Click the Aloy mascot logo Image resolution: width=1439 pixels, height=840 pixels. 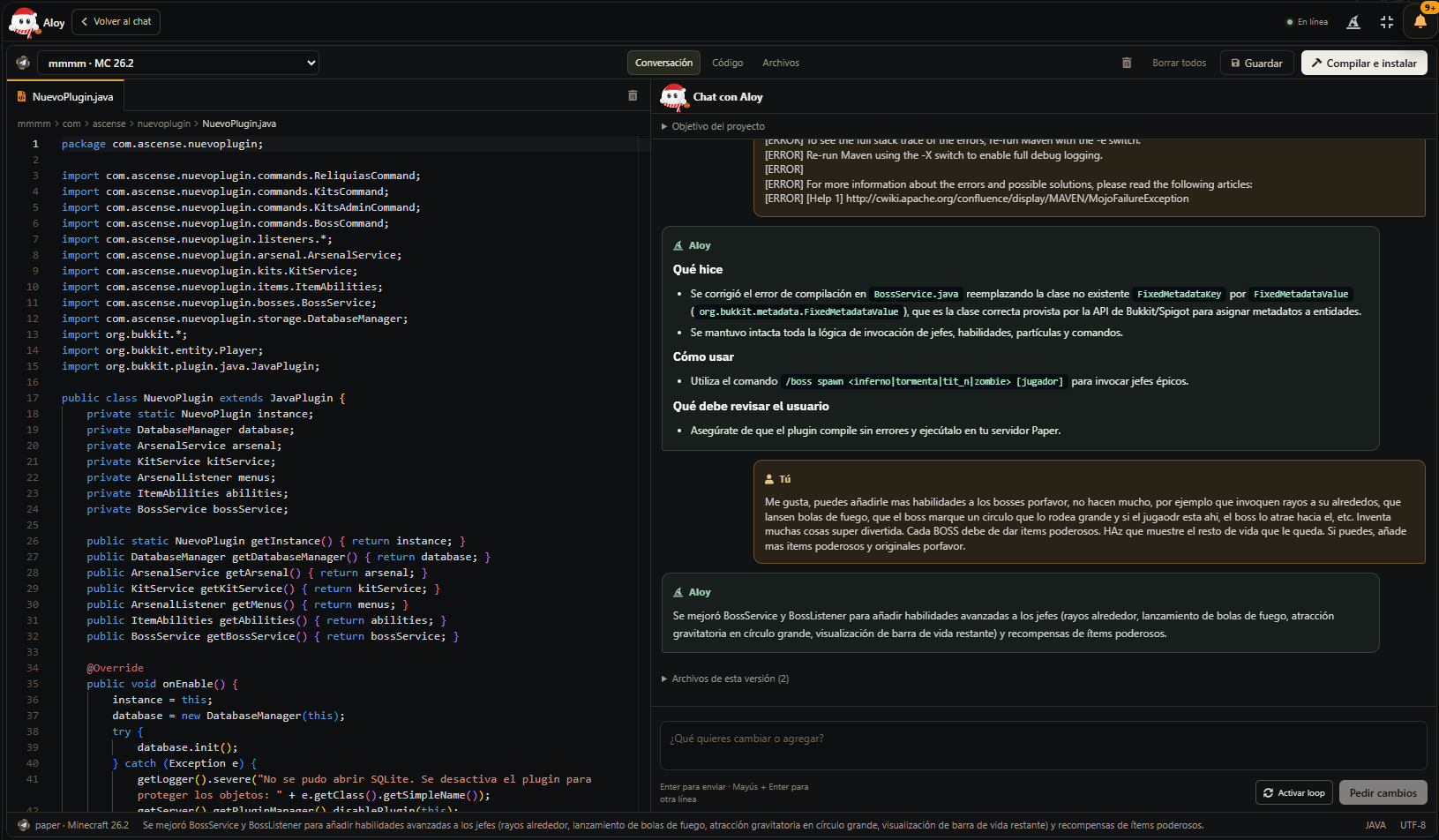pyautogui.click(x=24, y=22)
